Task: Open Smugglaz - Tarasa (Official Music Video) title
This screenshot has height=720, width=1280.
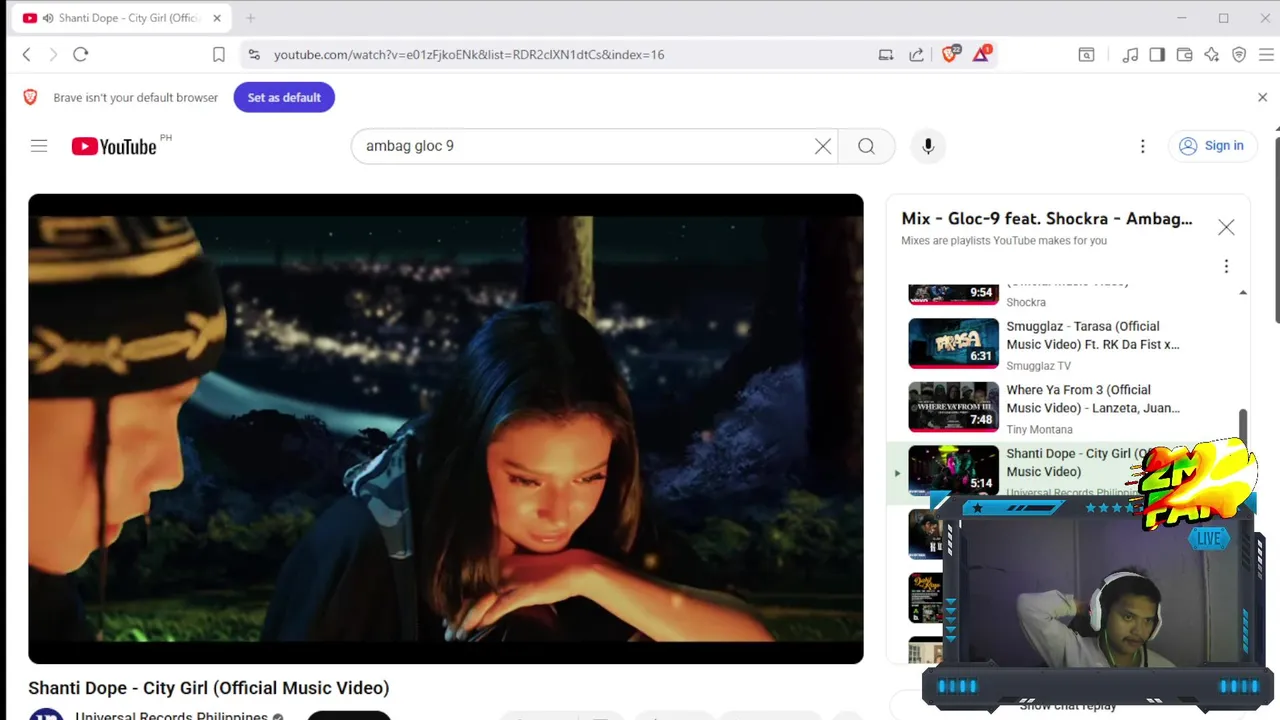Action: 1093,335
